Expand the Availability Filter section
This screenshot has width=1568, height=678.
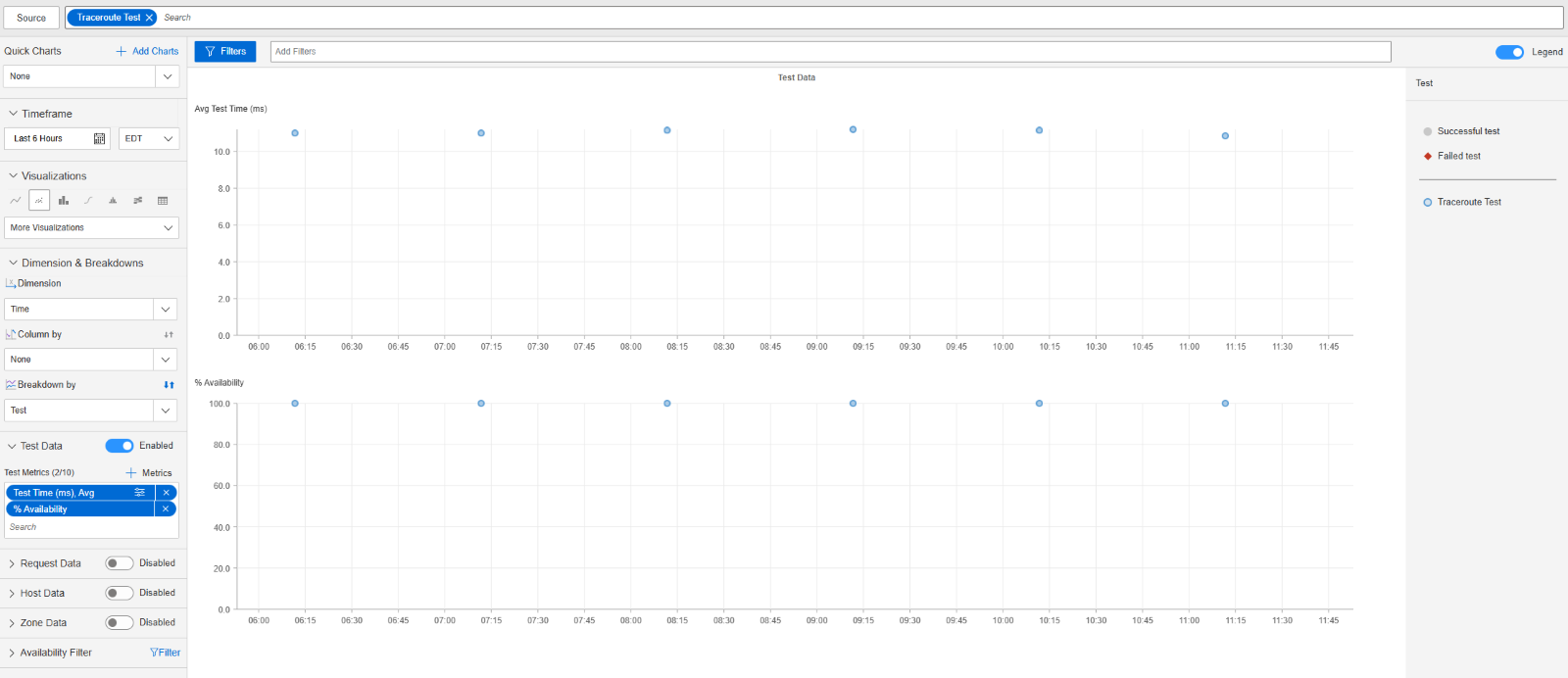coord(12,654)
